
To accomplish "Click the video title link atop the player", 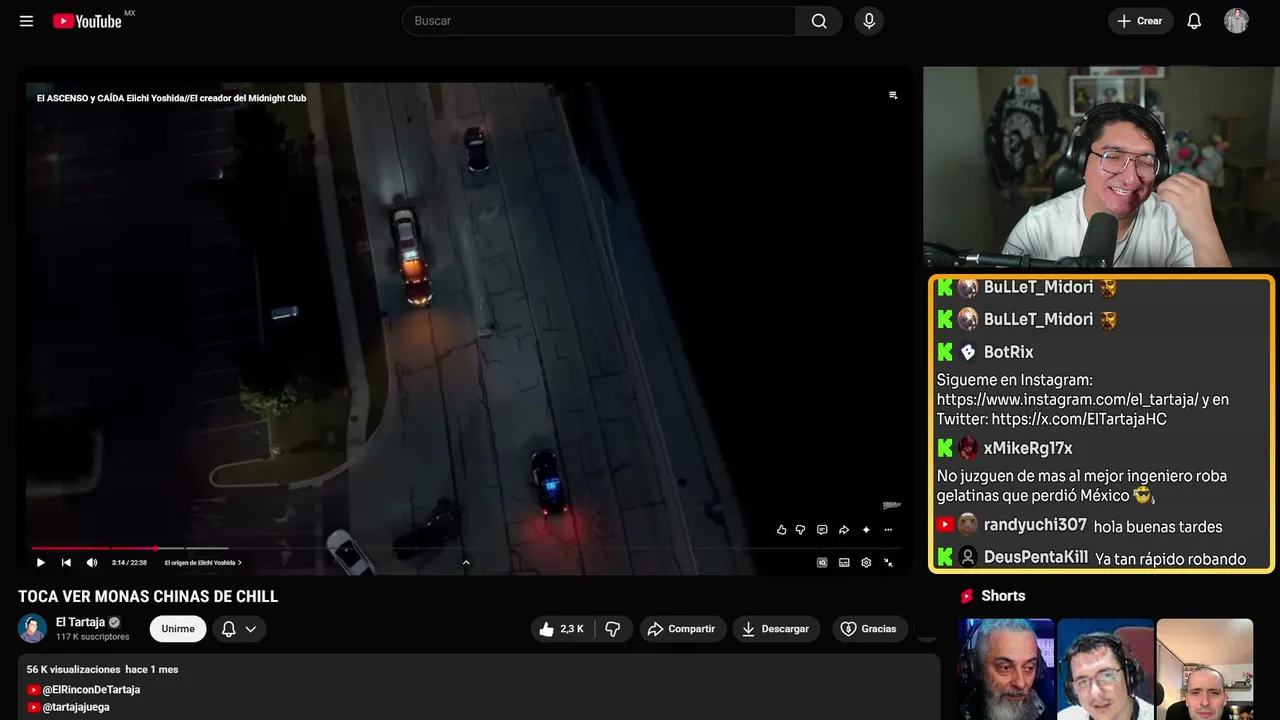I will [x=171, y=98].
